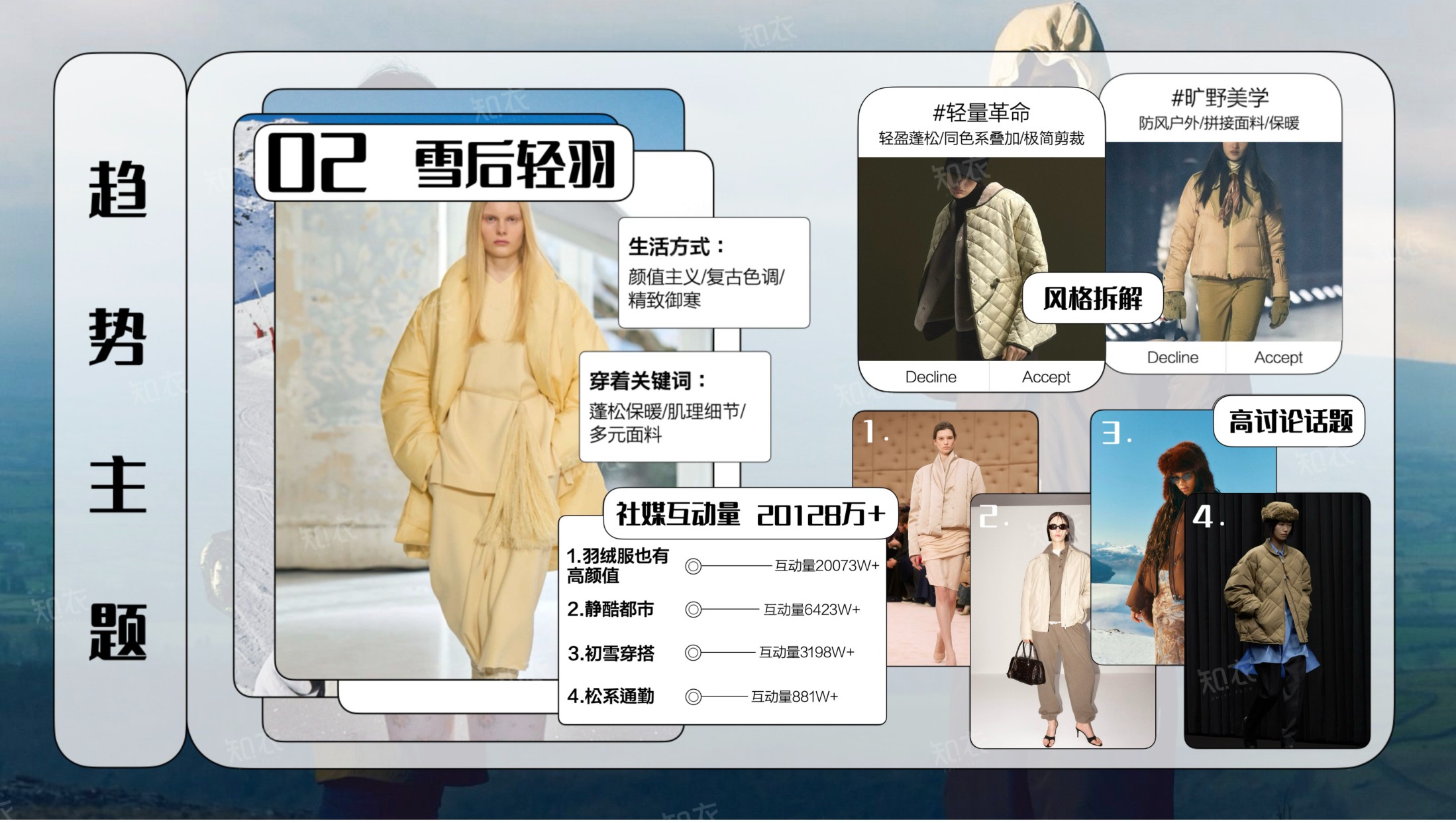Click the 防风户外/拼接面料/保暖 subtitle
The width and height of the screenshot is (1456, 823).
1219,123
